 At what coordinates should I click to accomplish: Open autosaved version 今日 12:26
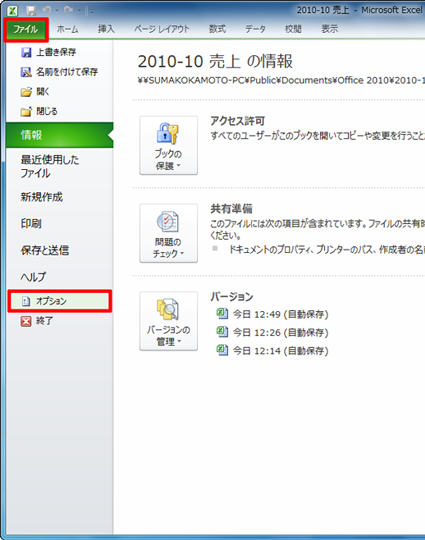coord(272,332)
